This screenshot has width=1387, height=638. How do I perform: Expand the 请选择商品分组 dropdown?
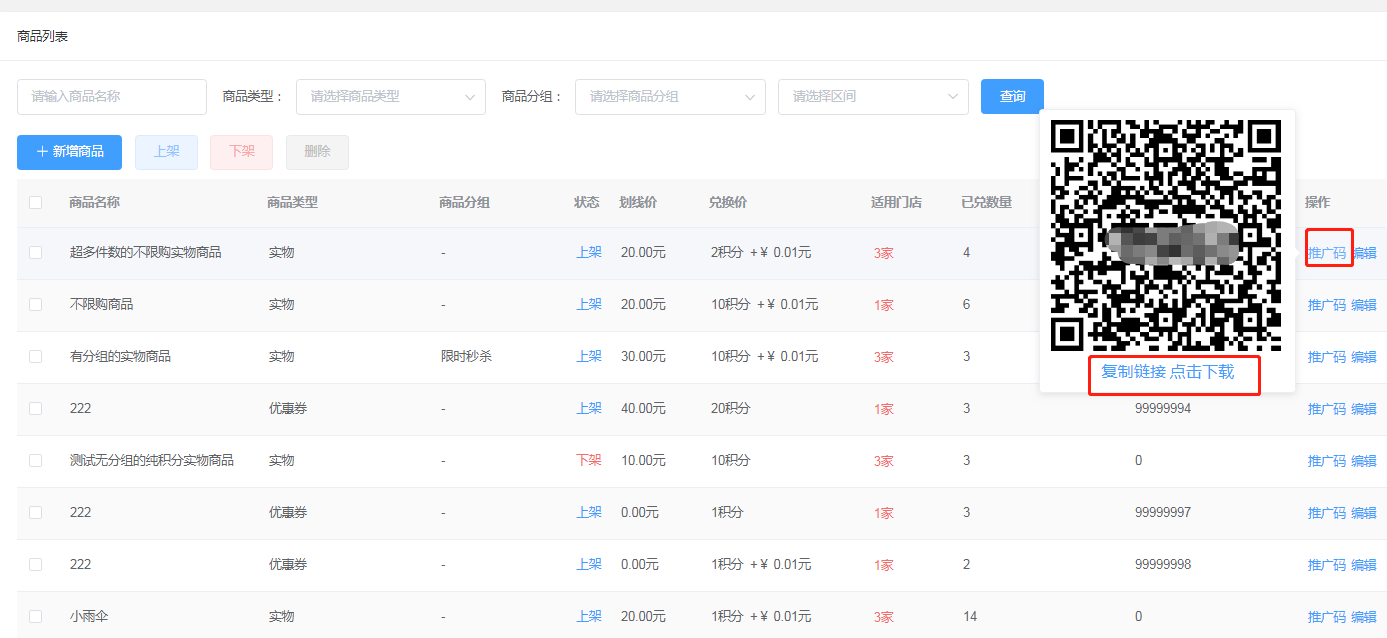tap(670, 97)
